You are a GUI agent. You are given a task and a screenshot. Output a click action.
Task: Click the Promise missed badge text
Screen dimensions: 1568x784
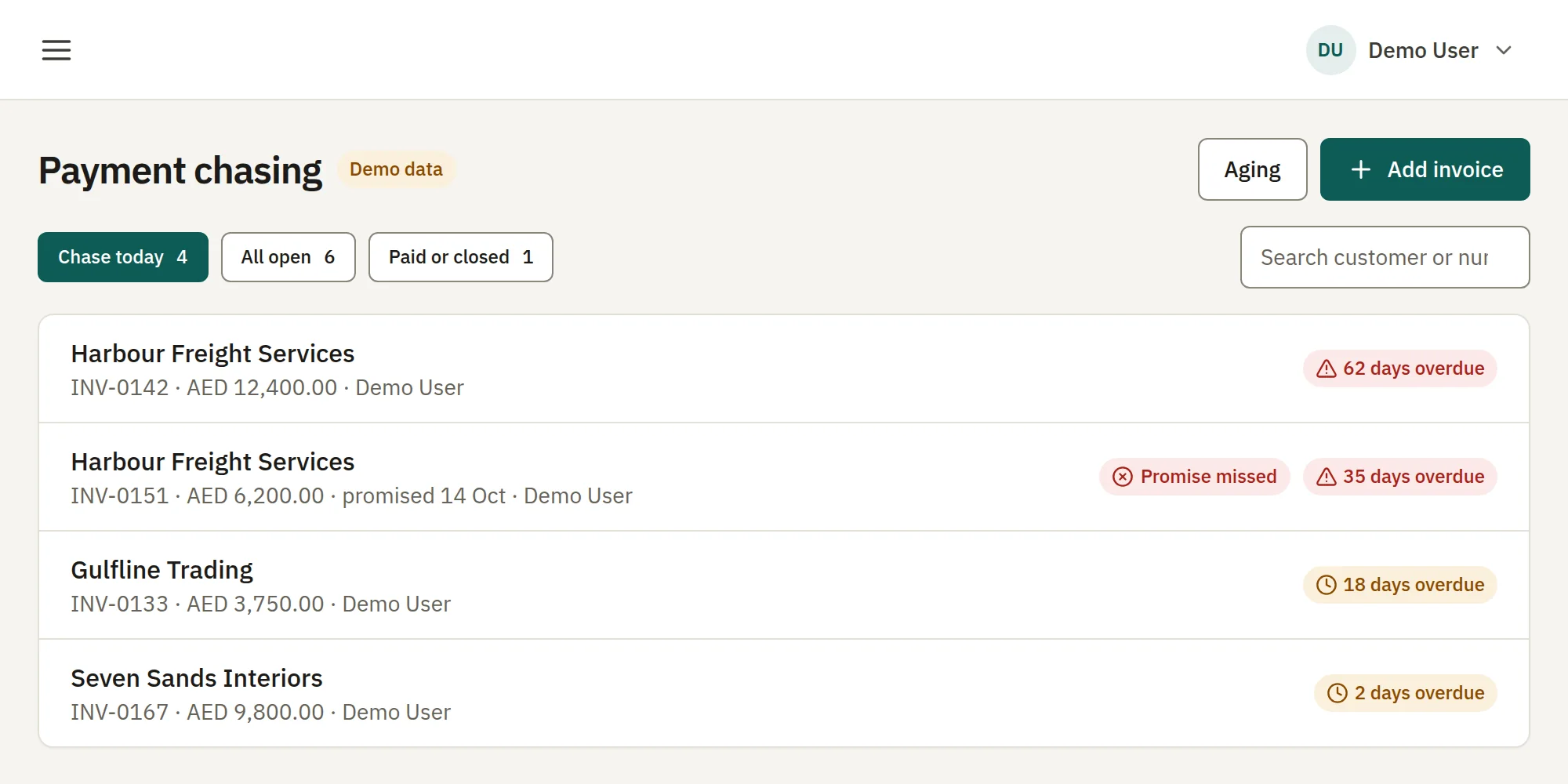click(x=1208, y=477)
